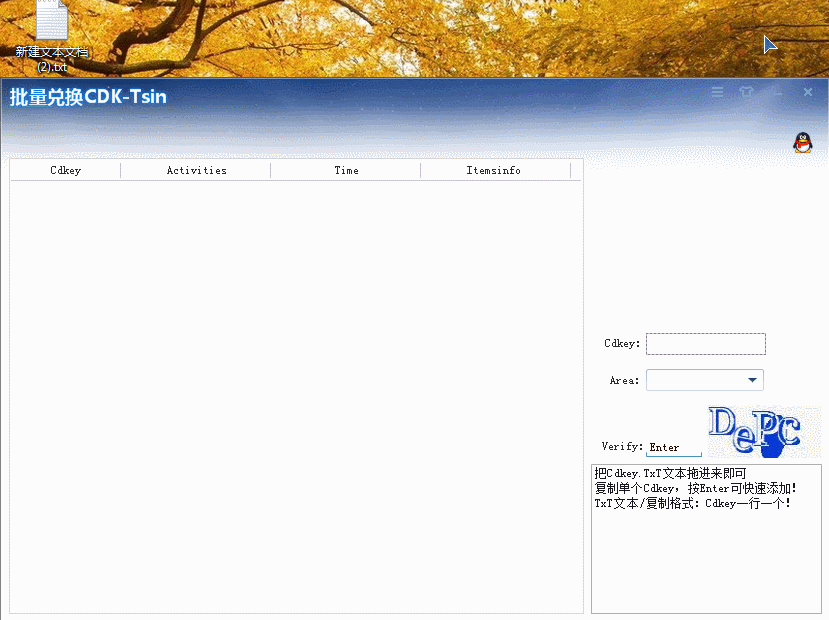
Task: Open the Area dropdown list
Action: 705,380
